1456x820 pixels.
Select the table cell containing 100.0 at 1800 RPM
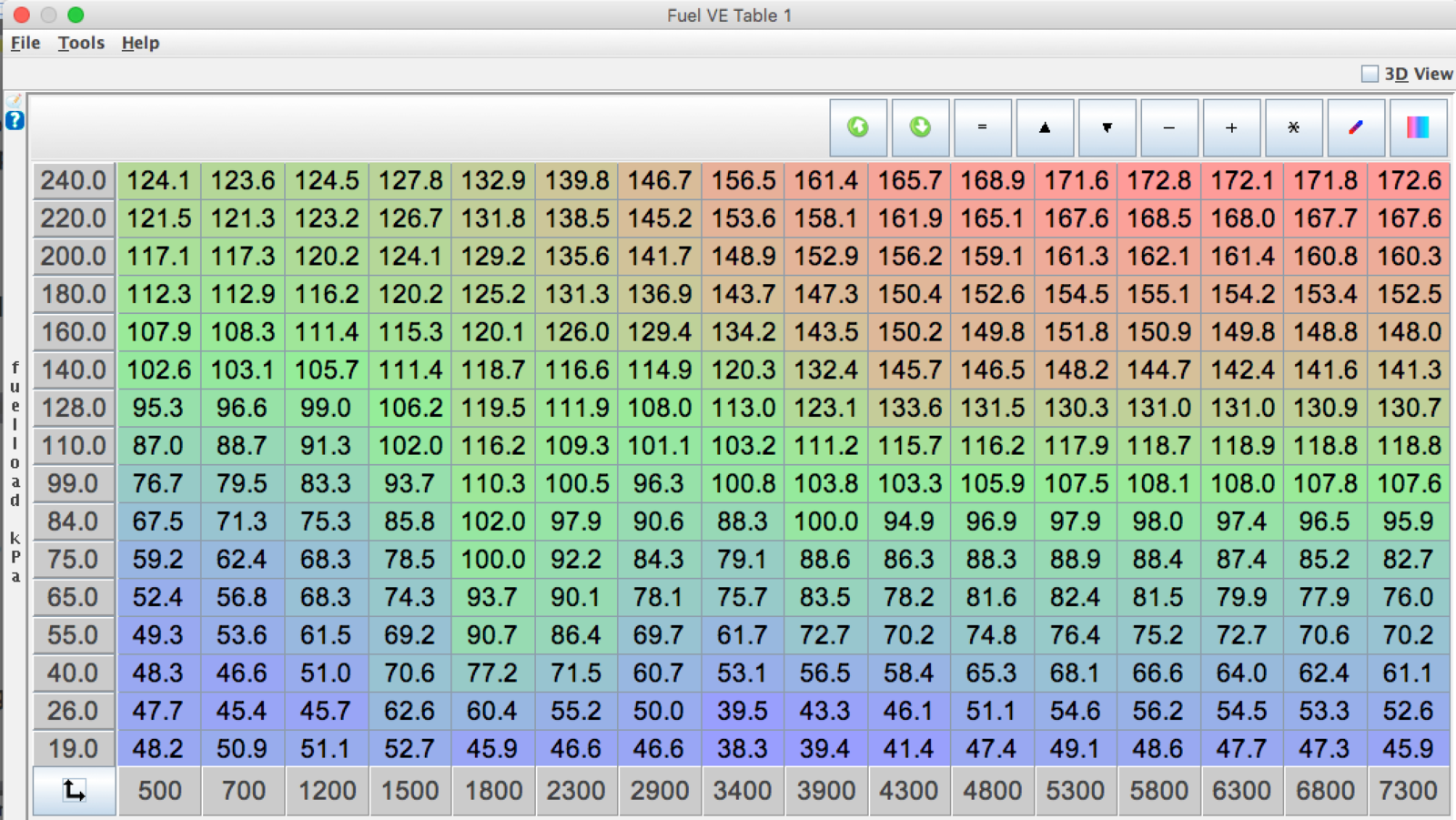click(x=492, y=559)
